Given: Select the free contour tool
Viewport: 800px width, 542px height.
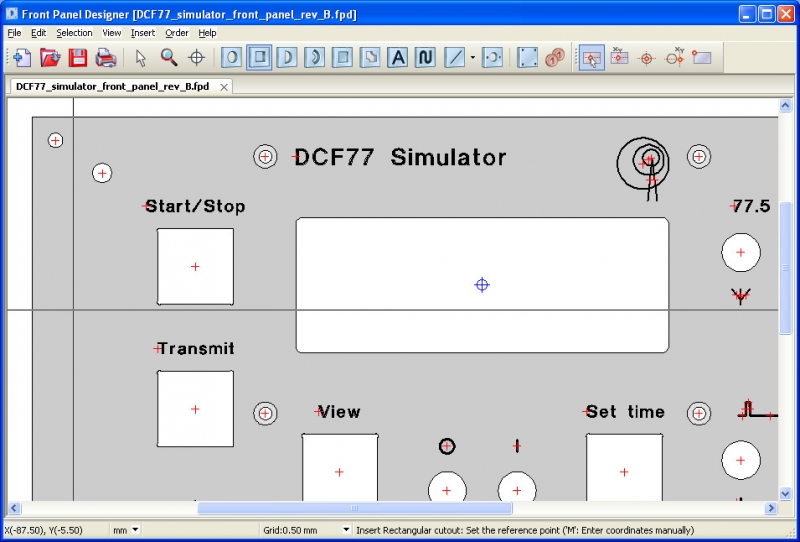Looking at the screenshot, I should tap(370, 57).
